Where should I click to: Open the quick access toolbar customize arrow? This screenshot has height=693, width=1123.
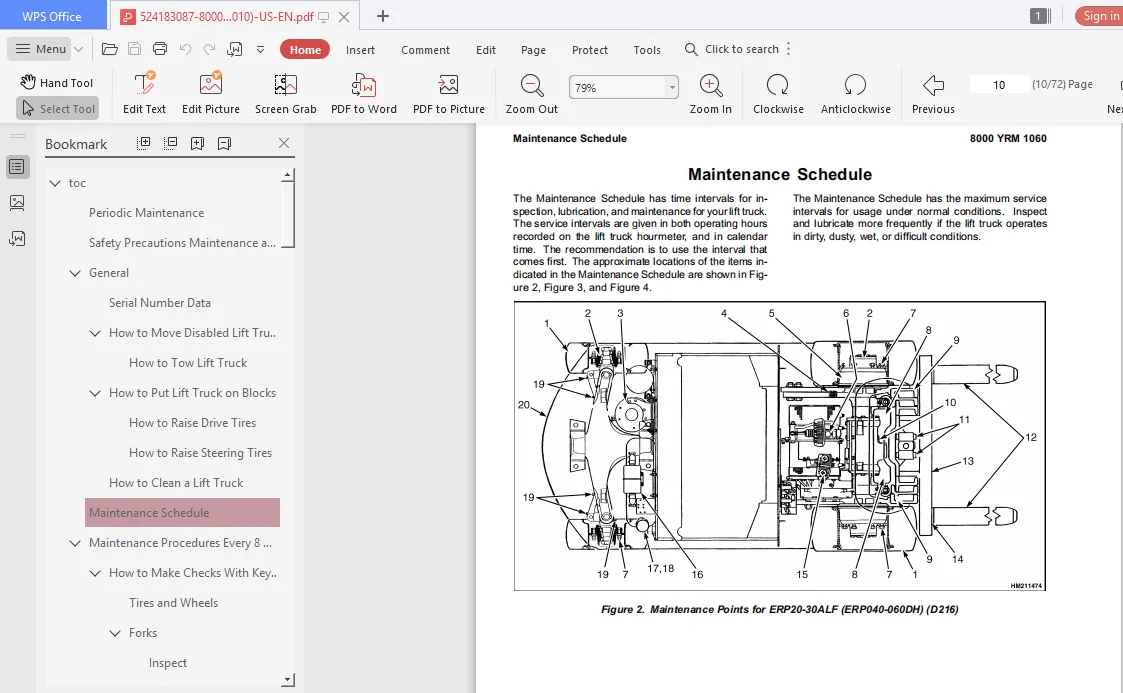coord(261,49)
